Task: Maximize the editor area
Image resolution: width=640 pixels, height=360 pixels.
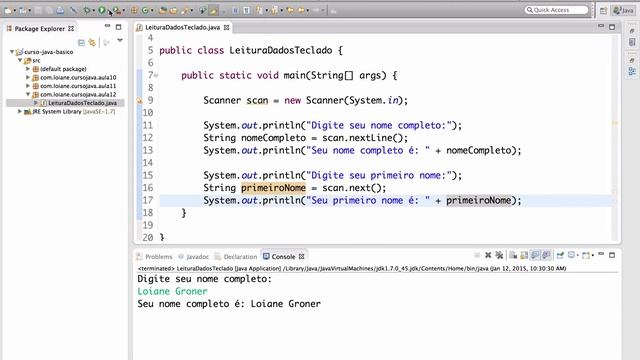Action: coord(612,27)
